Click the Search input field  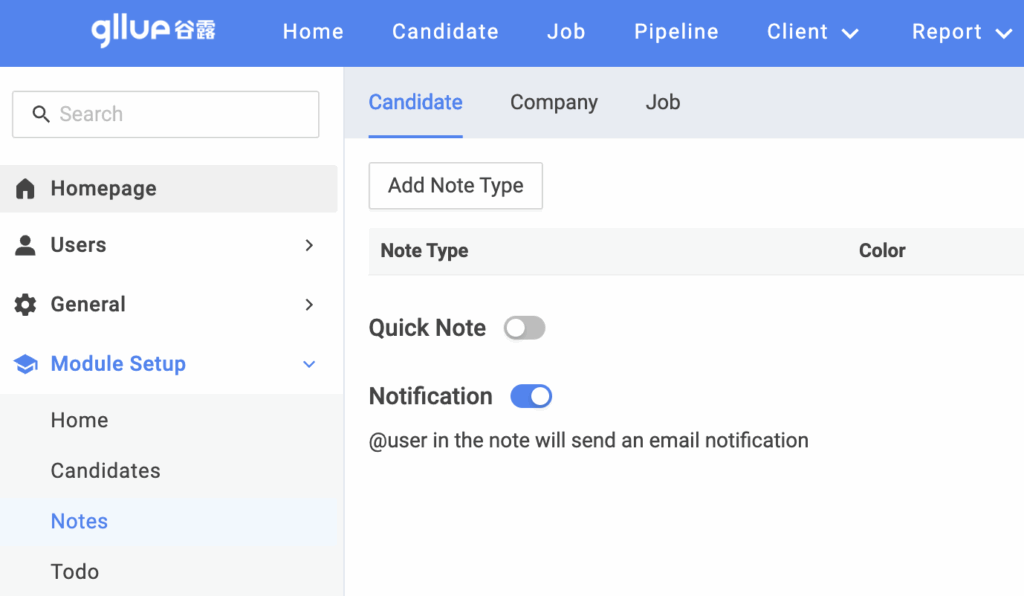pos(166,114)
